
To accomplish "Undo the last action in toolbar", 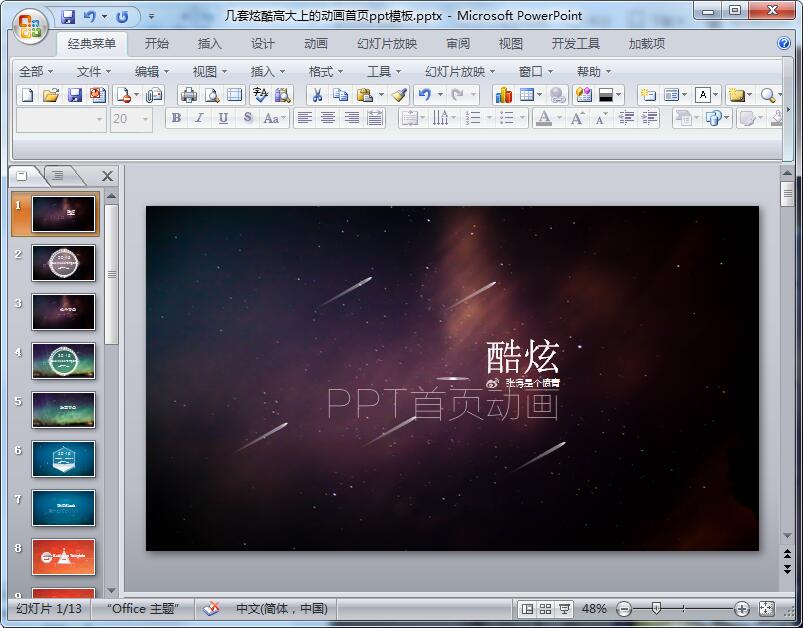I will pos(425,95).
